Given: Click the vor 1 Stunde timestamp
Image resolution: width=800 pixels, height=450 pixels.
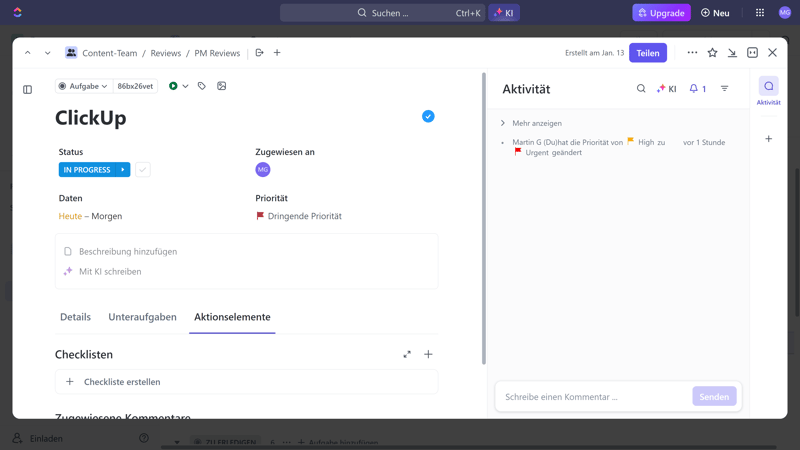Looking at the screenshot, I should tap(704, 142).
